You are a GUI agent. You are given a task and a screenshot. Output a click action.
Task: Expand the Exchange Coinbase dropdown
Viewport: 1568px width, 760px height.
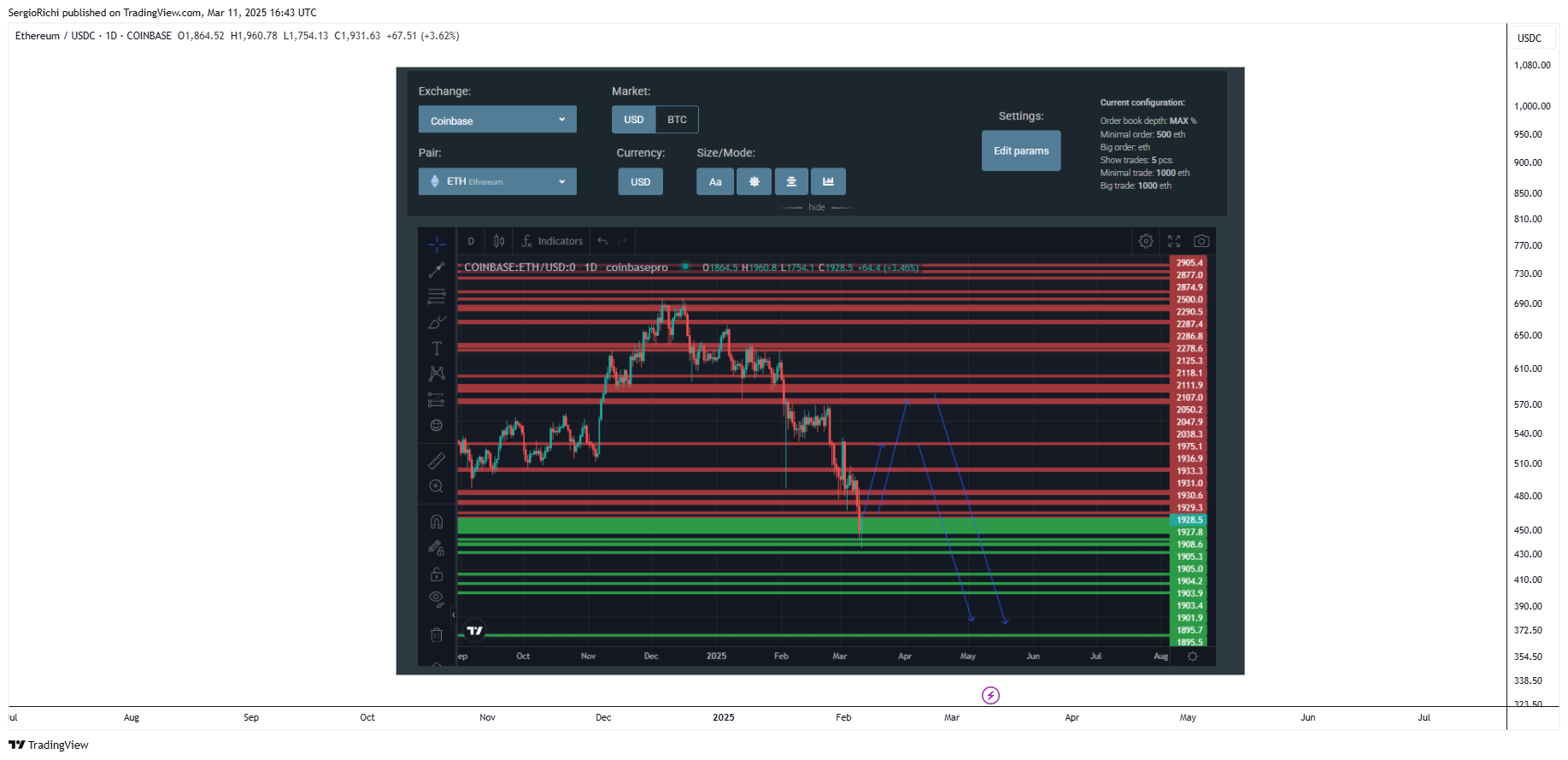point(497,120)
